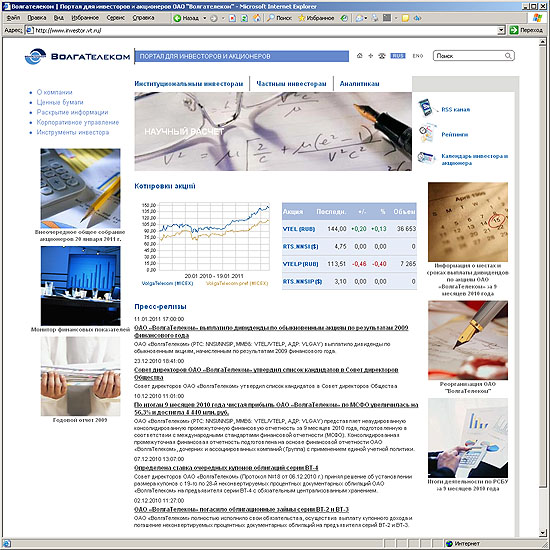Screen dimensions: 550x550
Task: Open Аналитикам tab
Action: coord(359,84)
